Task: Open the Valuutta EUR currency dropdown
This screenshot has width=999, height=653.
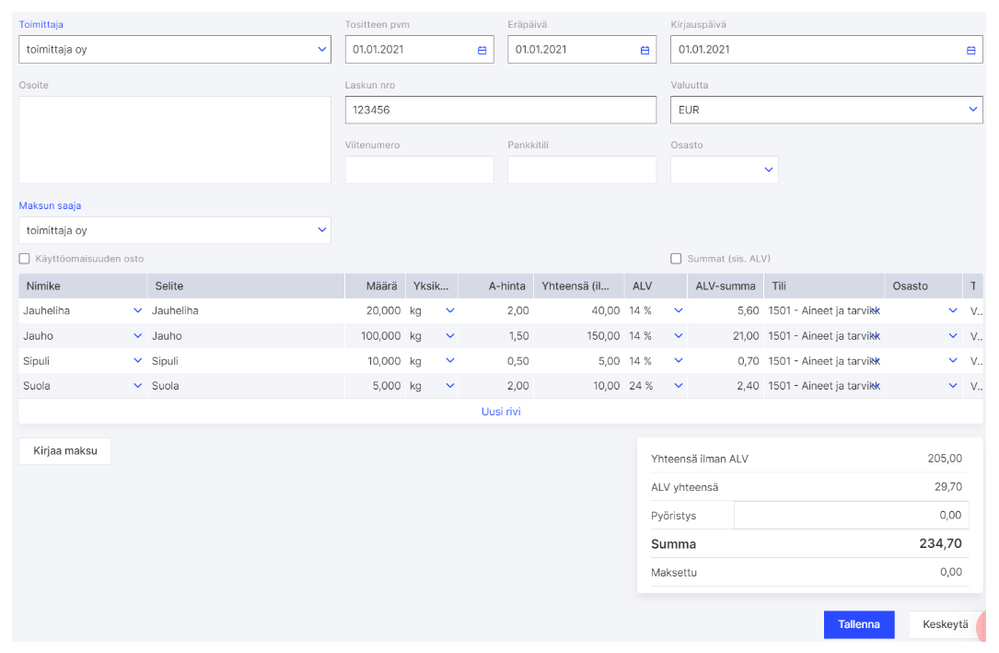Action: 973,110
